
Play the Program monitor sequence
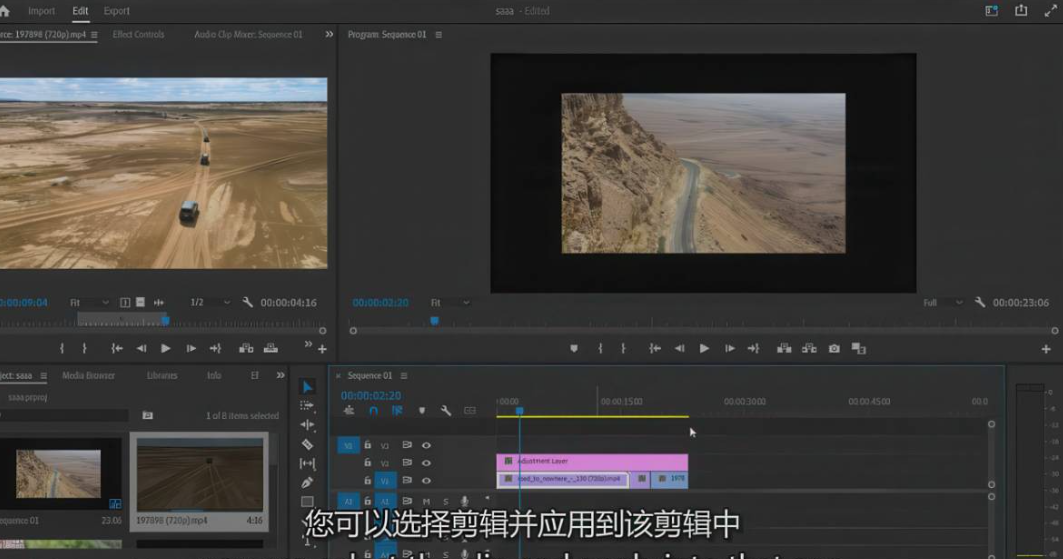tap(704, 349)
